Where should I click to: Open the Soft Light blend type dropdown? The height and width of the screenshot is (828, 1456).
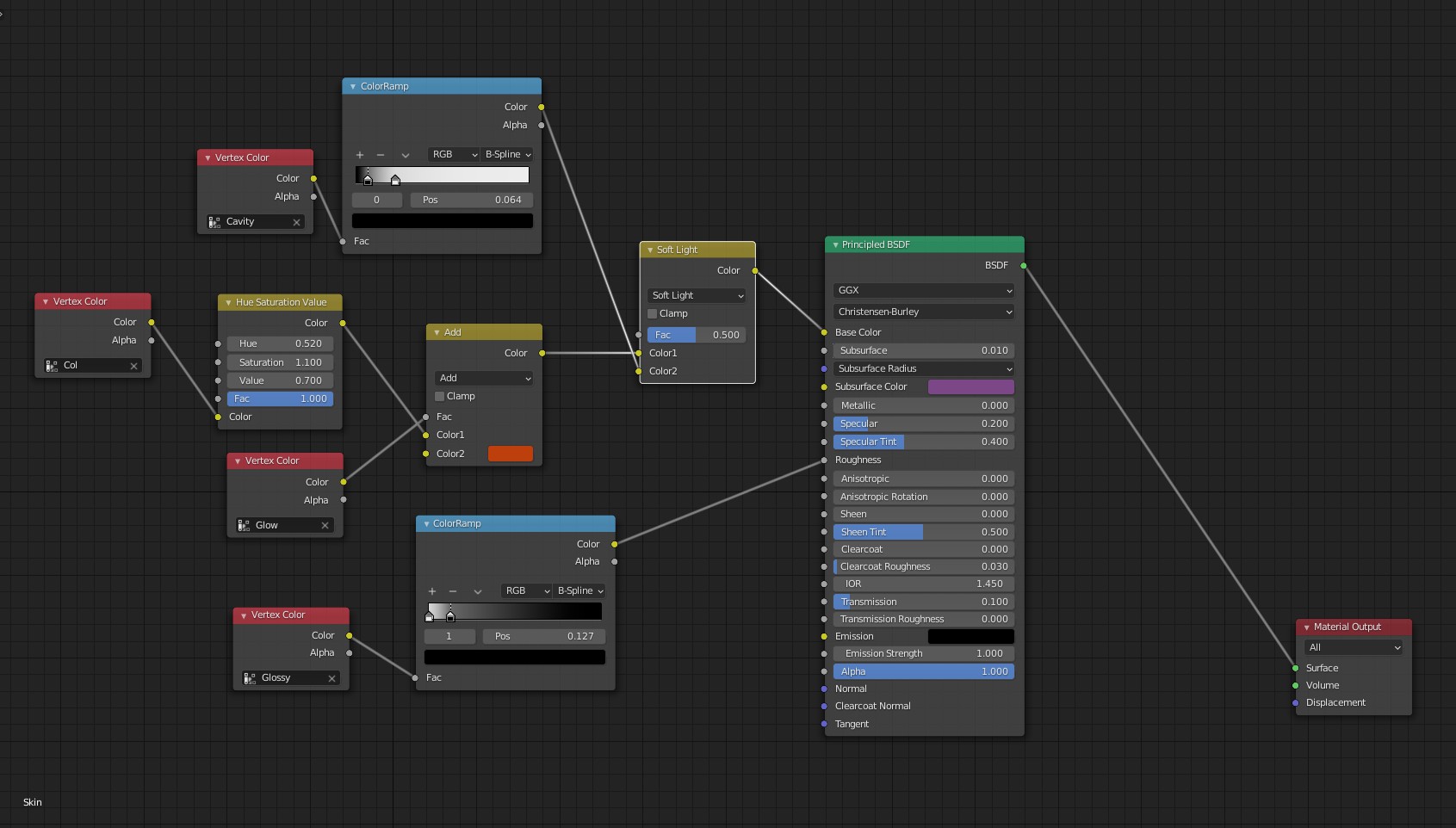tap(697, 296)
